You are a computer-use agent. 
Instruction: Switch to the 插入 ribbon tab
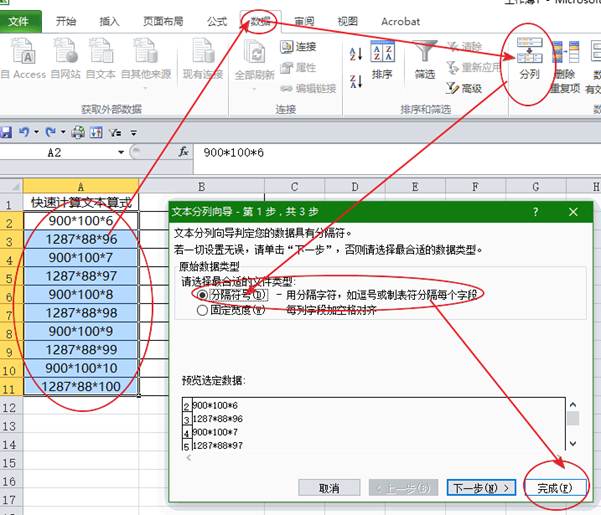[x=110, y=21]
